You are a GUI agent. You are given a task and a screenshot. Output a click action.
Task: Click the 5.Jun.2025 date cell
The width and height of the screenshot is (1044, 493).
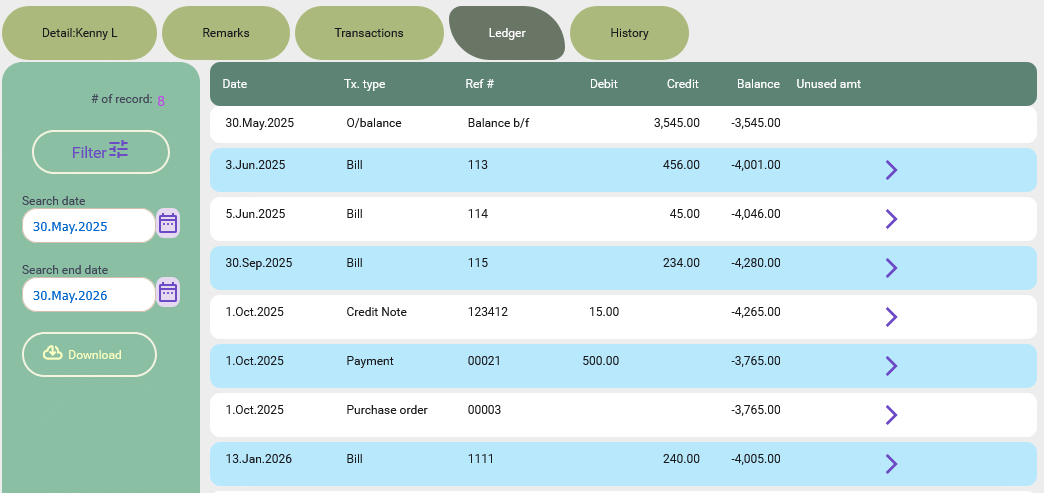pyautogui.click(x=255, y=214)
